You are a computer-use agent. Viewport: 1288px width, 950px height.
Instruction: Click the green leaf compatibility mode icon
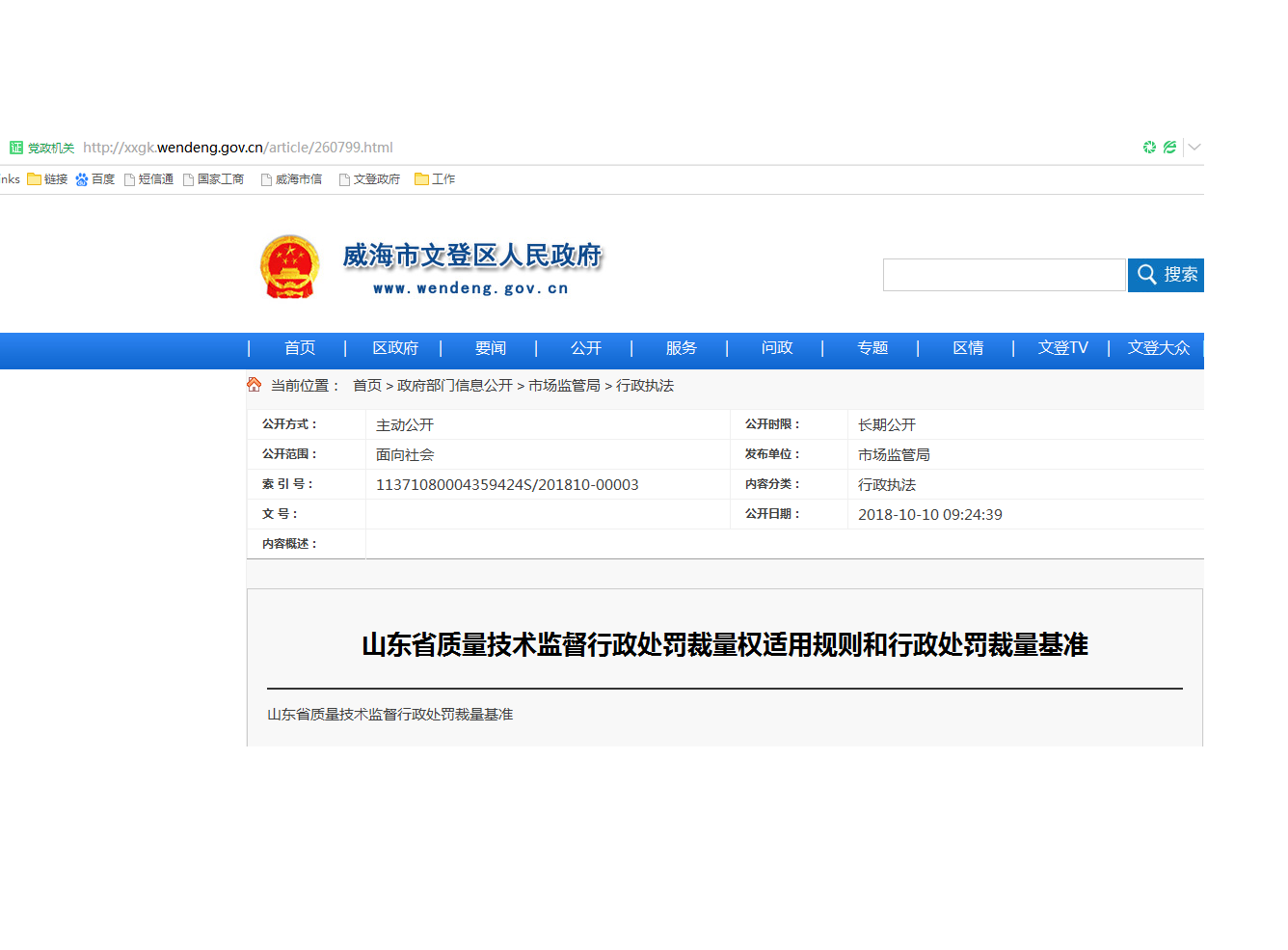pos(1169,148)
